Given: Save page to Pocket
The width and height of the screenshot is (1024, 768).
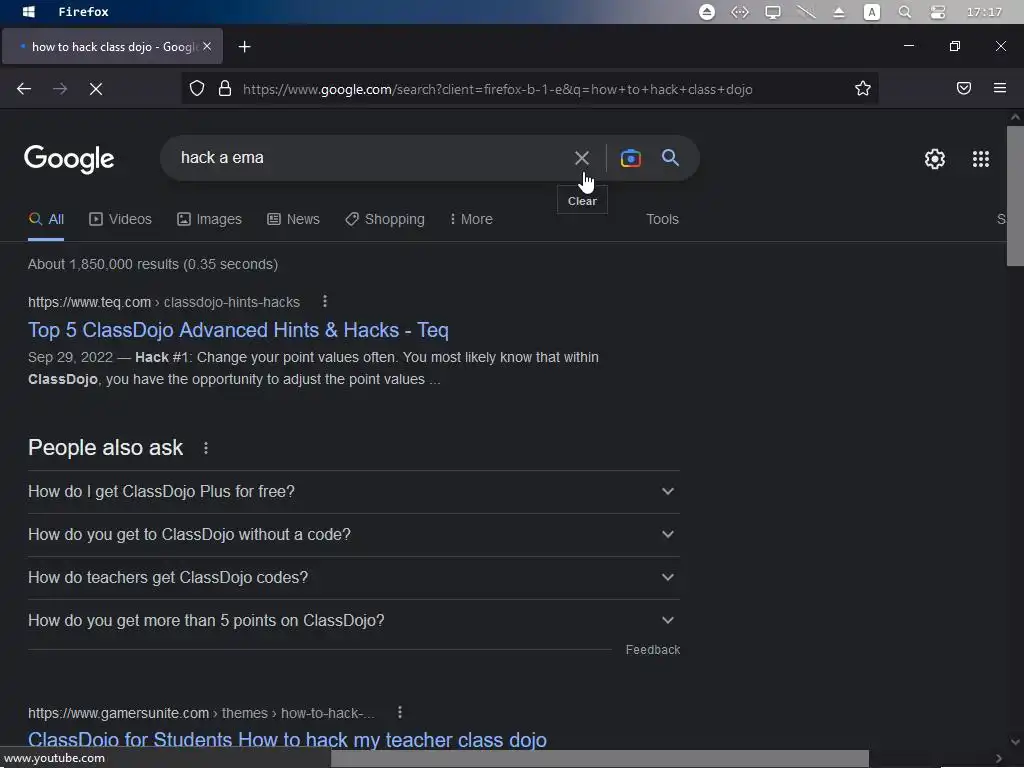Looking at the screenshot, I should (x=964, y=88).
